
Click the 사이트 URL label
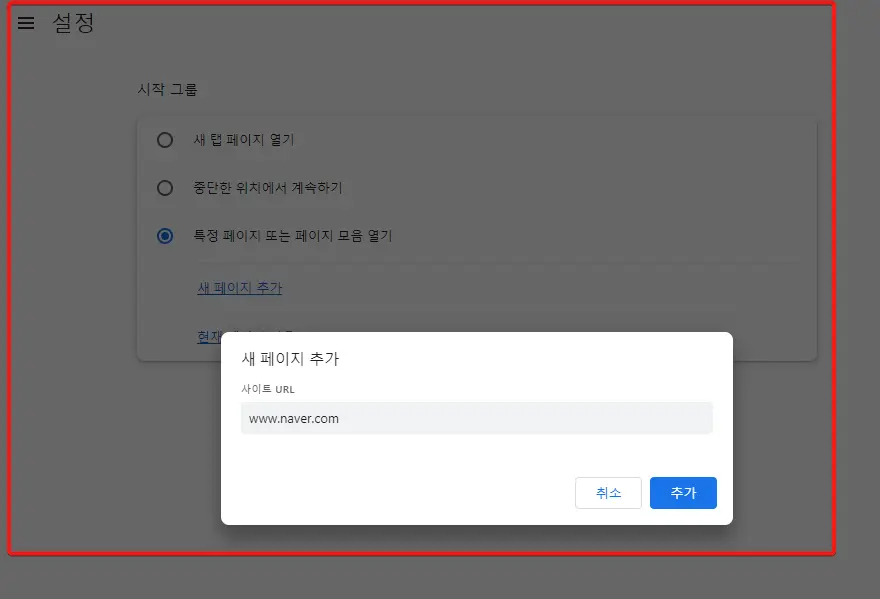point(268,389)
